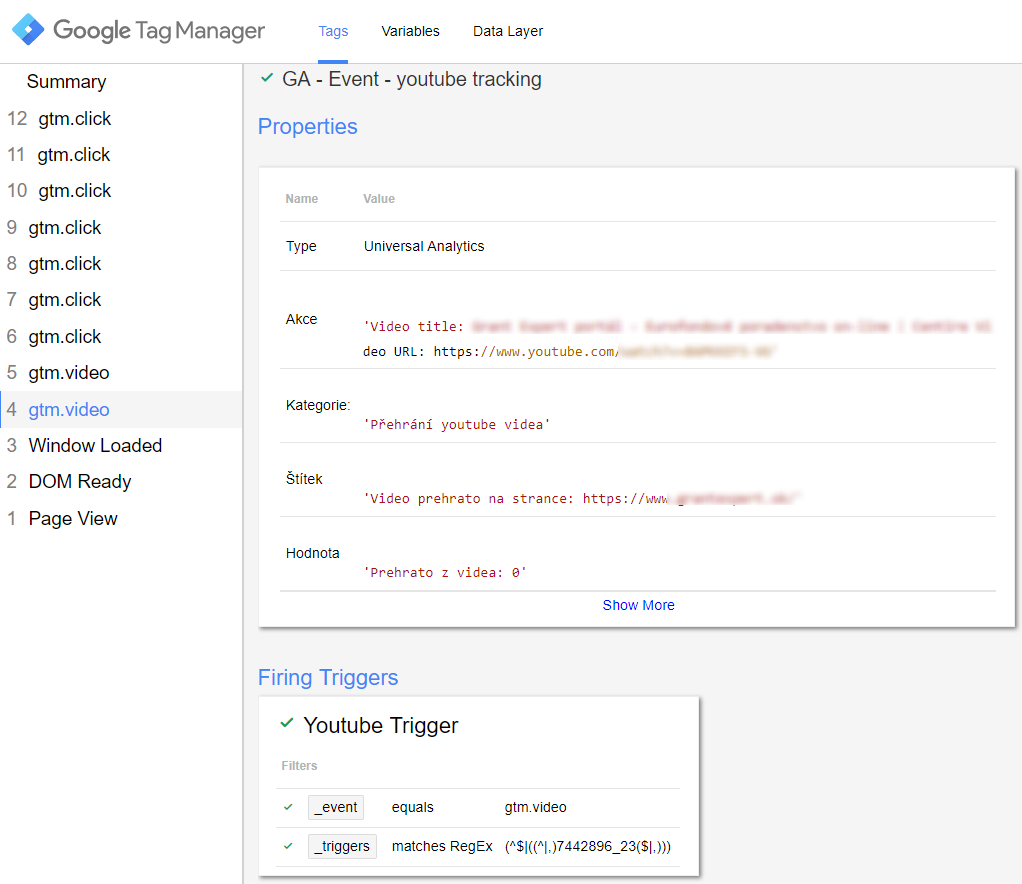
Task: Select the highlighted event 4 gtm.video
Action: pyautogui.click(x=121, y=409)
